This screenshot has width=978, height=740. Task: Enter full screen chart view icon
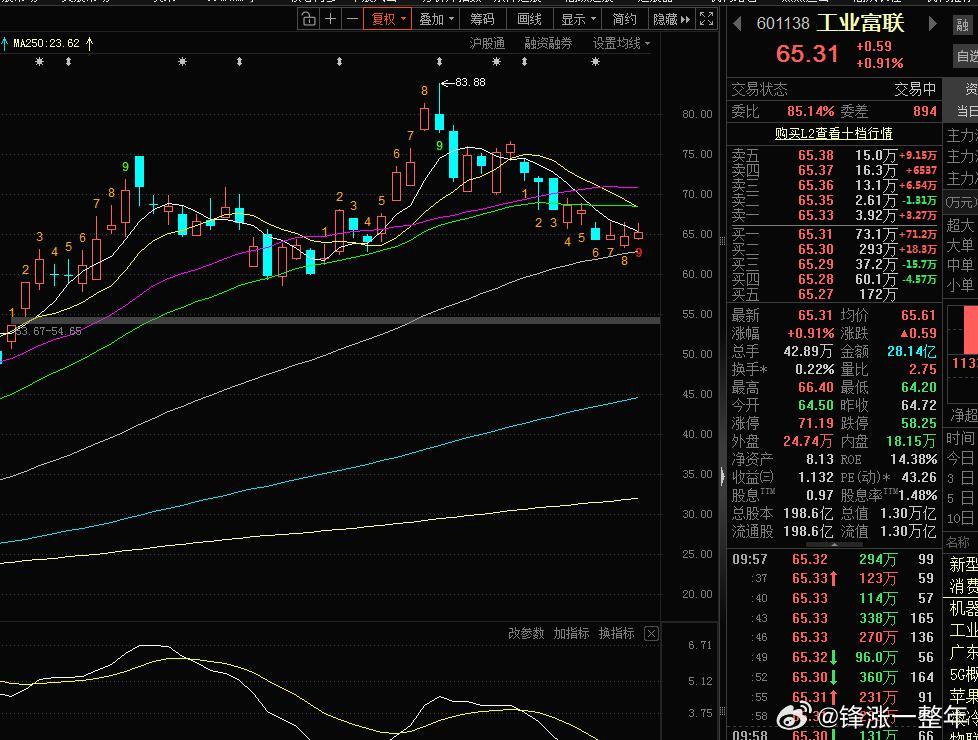click(x=706, y=19)
